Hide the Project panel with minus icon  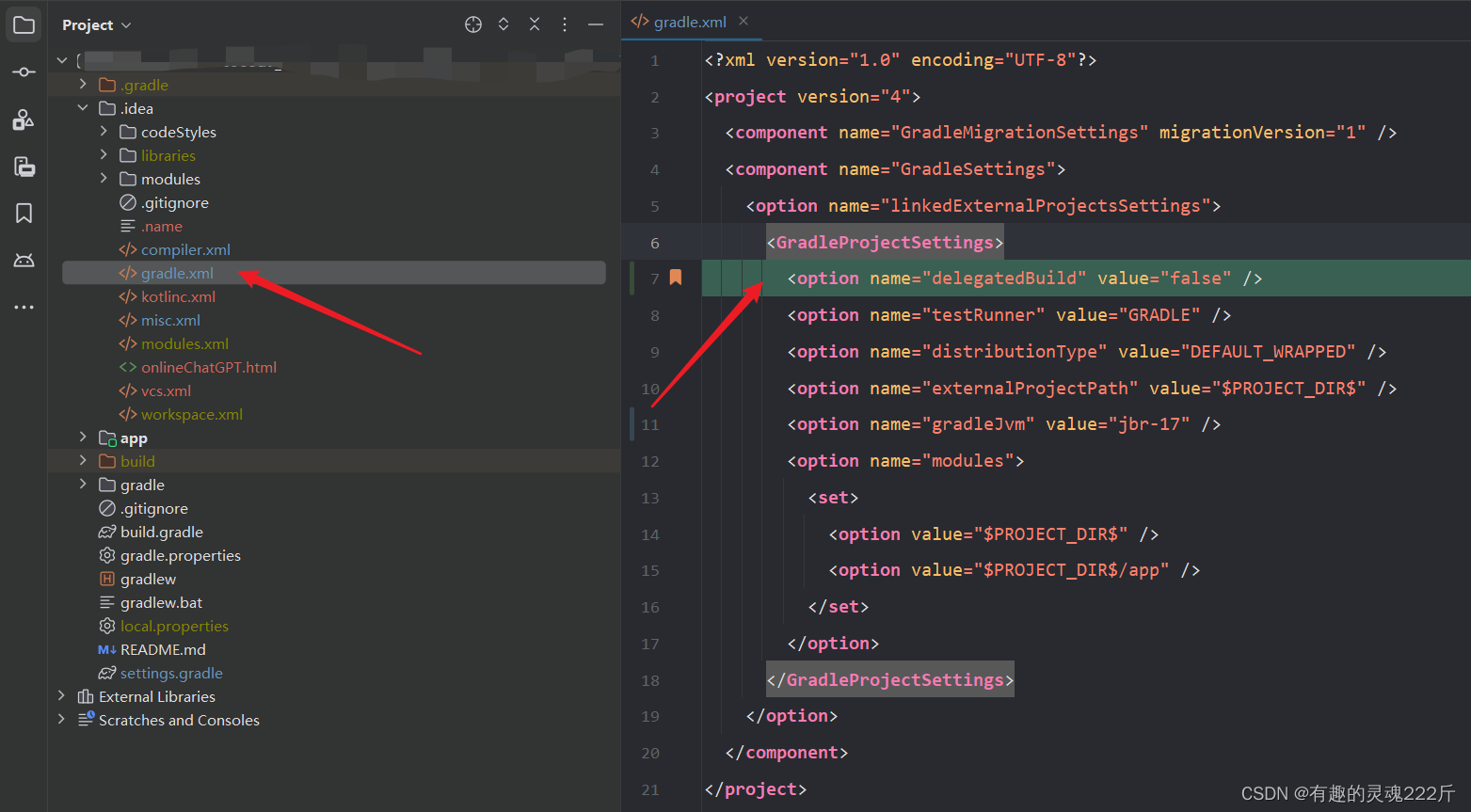click(596, 24)
